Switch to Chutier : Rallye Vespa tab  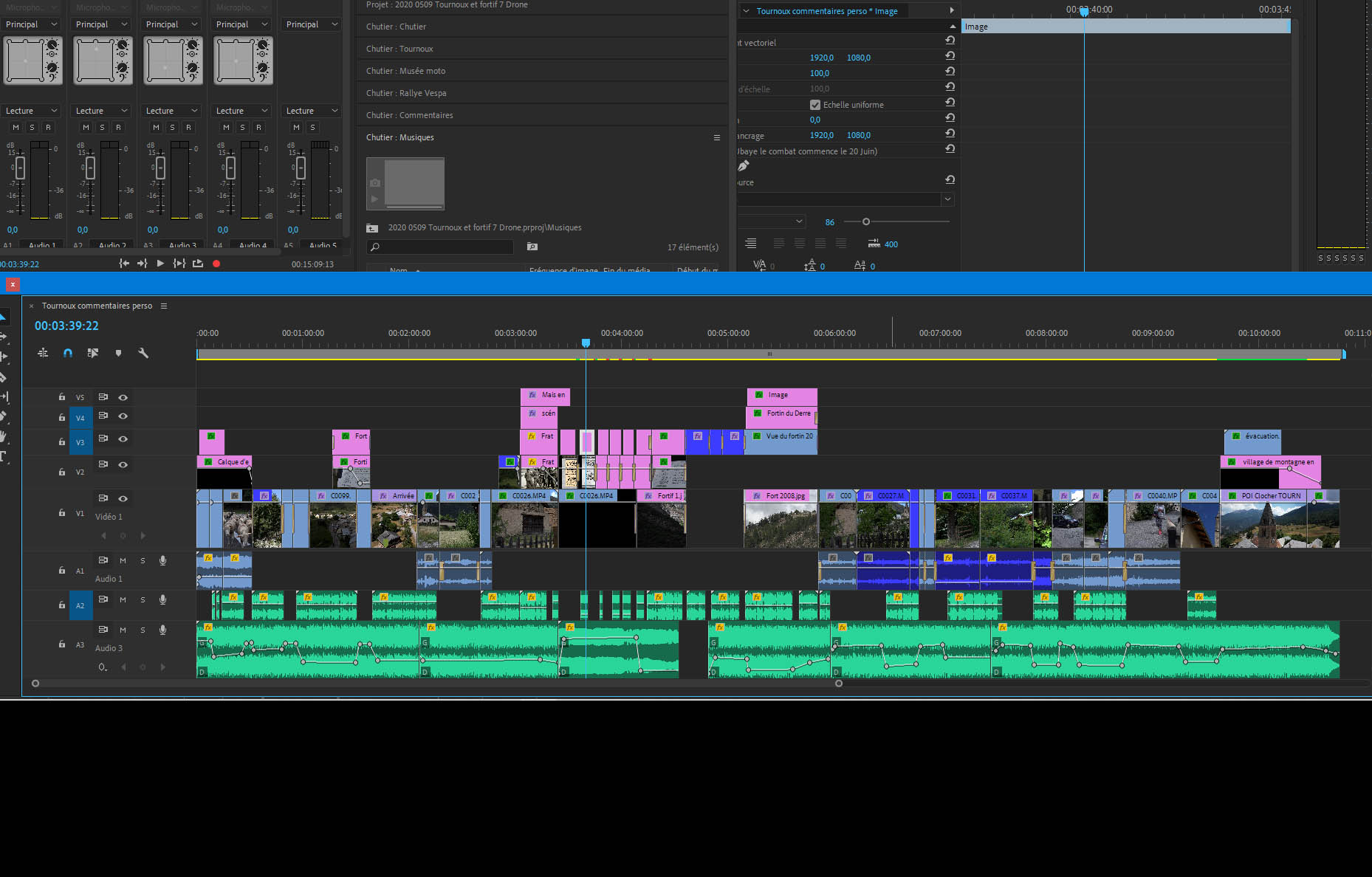pos(406,93)
